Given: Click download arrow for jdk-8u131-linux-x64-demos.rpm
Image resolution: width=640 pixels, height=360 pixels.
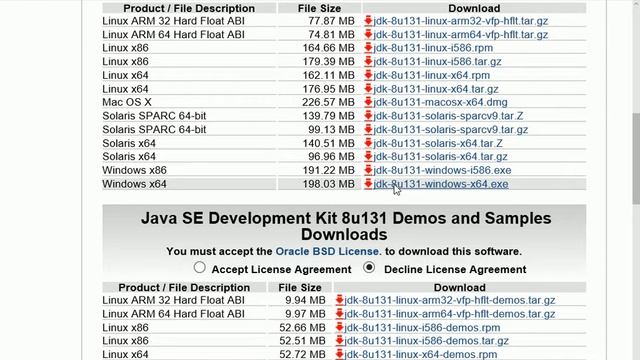Looking at the screenshot, I should [x=339, y=354].
